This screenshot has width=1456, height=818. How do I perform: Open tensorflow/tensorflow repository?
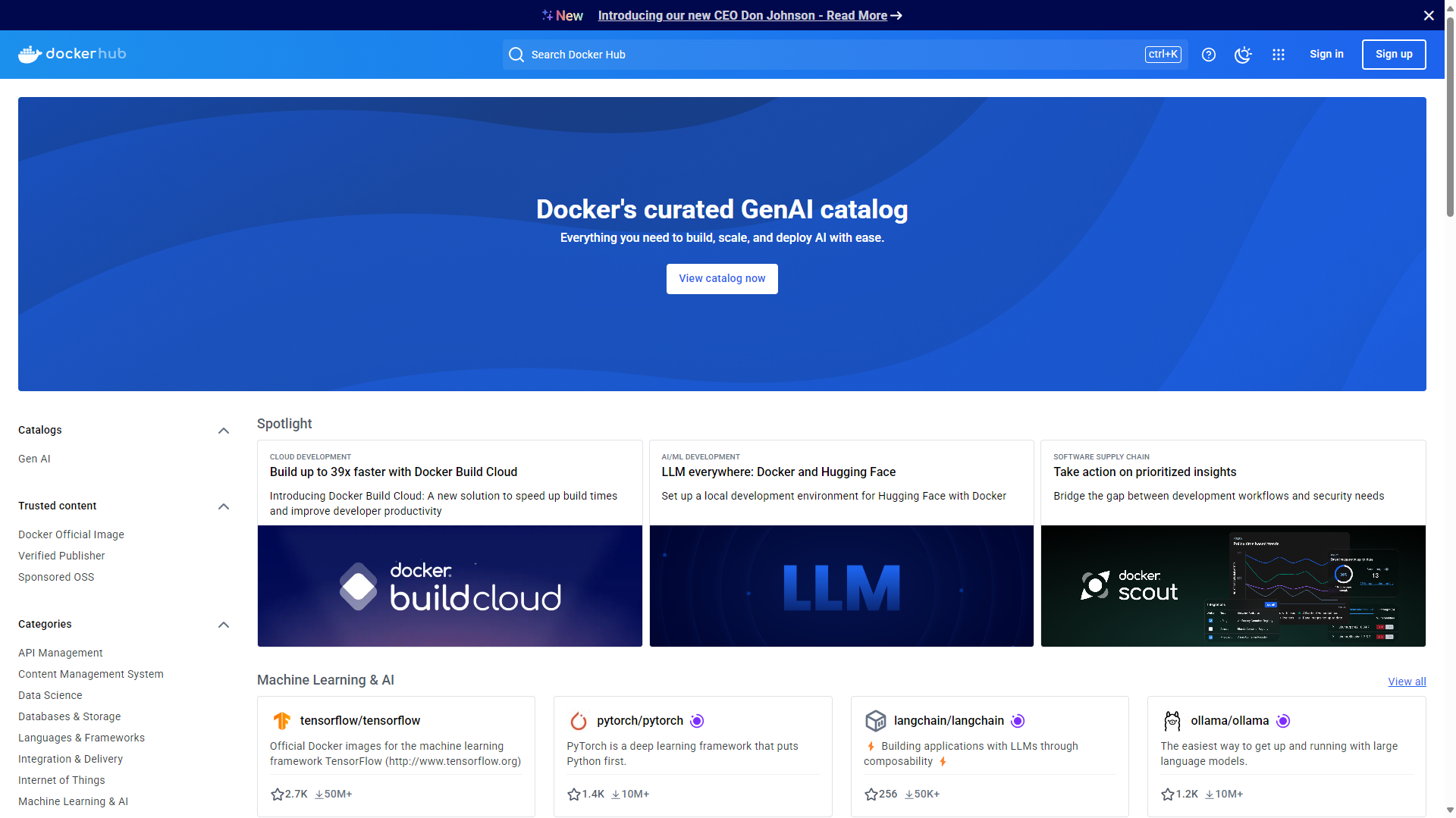pos(360,721)
